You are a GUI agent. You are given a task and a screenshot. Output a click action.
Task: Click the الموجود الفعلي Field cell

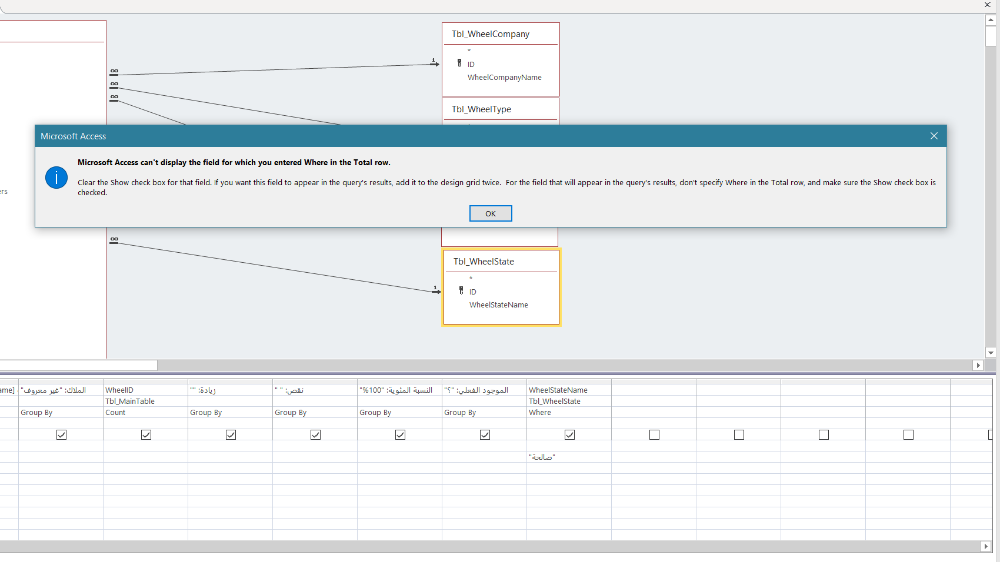485,390
